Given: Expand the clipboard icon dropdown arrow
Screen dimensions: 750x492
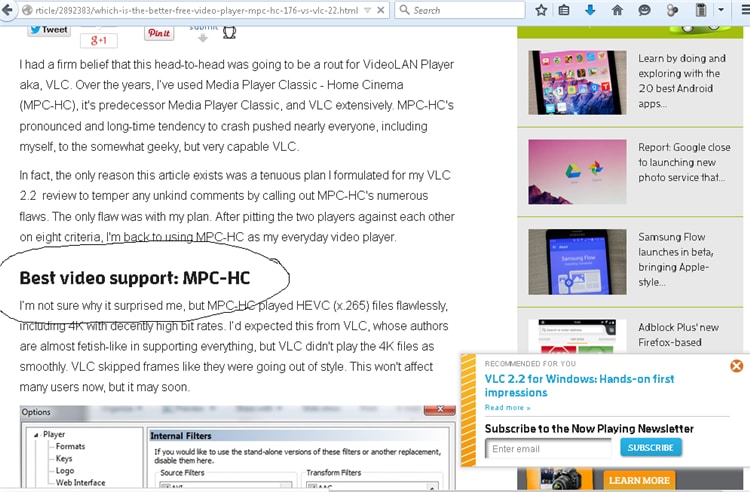Looking at the screenshot, I should 721,10.
